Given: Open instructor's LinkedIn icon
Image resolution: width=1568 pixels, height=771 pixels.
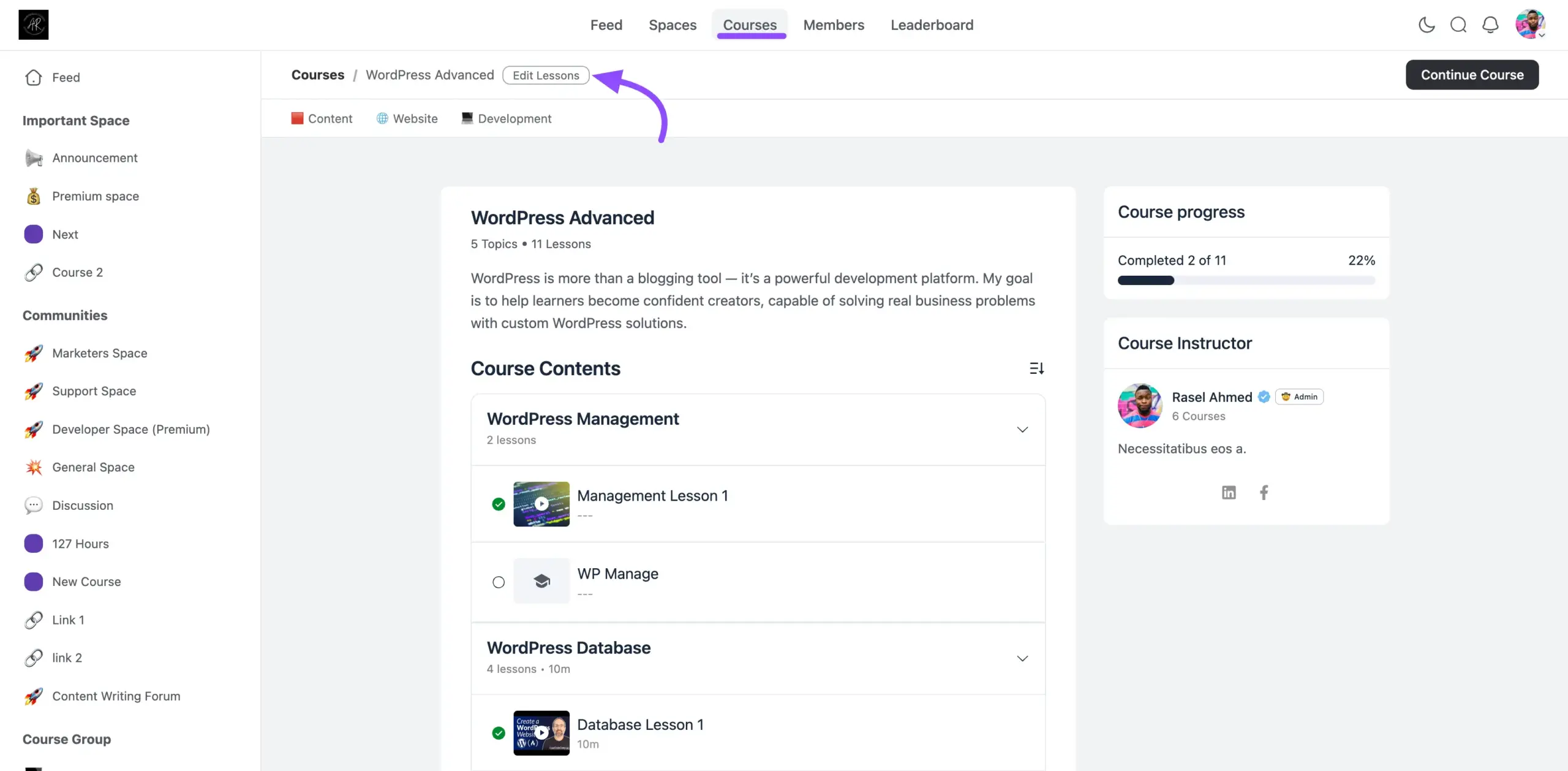Looking at the screenshot, I should pyautogui.click(x=1229, y=492).
